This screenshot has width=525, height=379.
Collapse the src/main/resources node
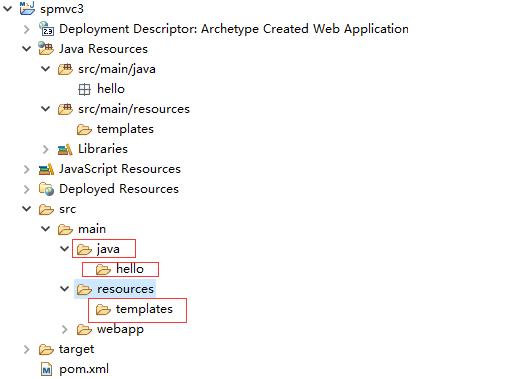[x=46, y=109]
